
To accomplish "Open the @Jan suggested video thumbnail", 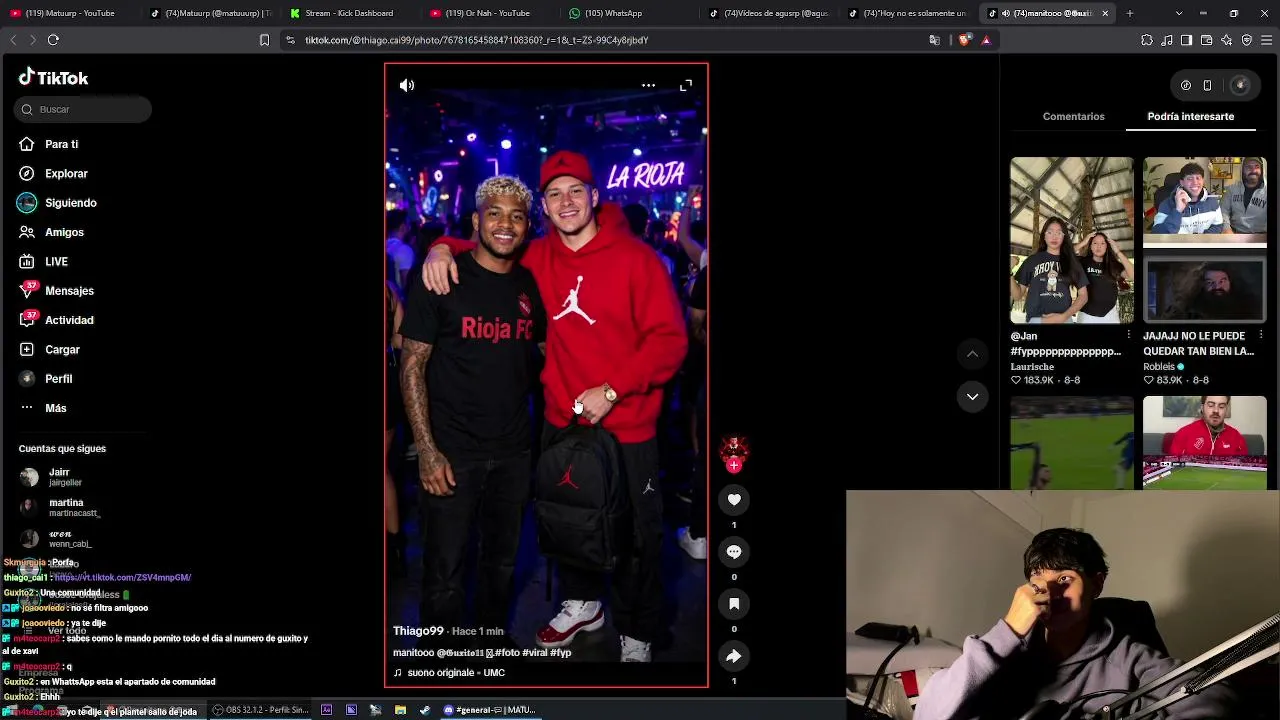I will pyautogui.click(x=1071, y=240).
